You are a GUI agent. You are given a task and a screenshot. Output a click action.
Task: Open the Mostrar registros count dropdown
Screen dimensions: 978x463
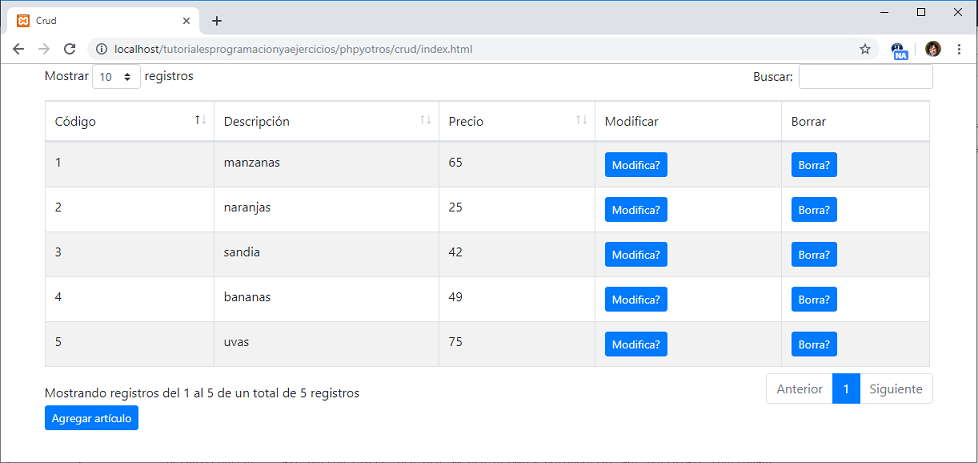pos(116,77)
